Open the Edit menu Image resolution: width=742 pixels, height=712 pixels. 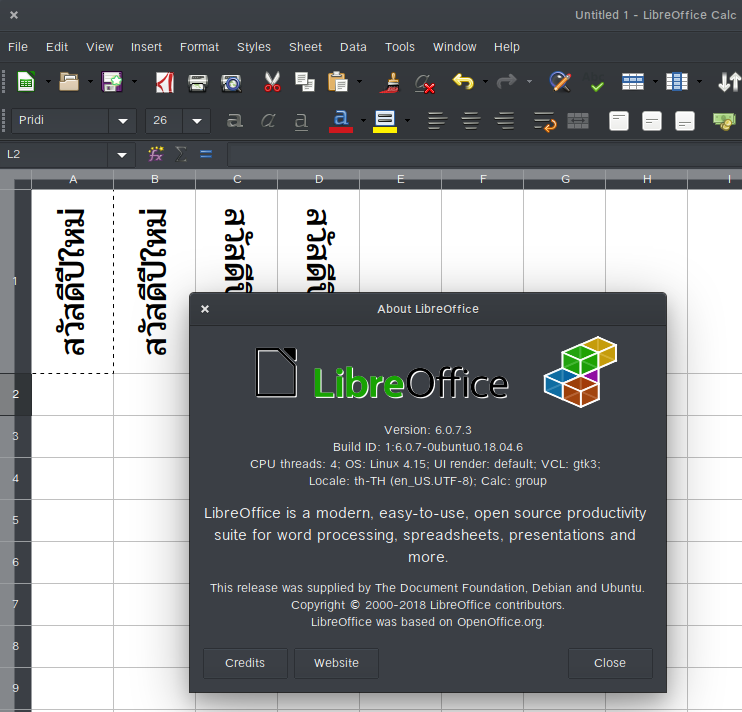[x=57, y=47]
